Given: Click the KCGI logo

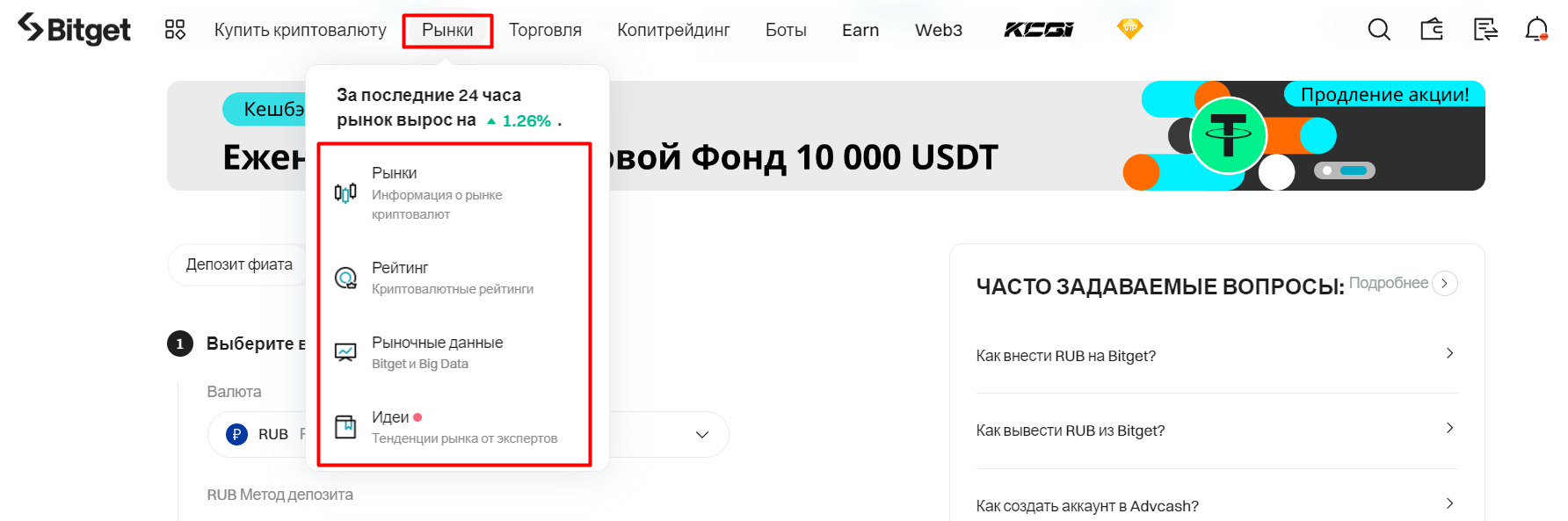Looking at the screenshot, I should 1039,30.
